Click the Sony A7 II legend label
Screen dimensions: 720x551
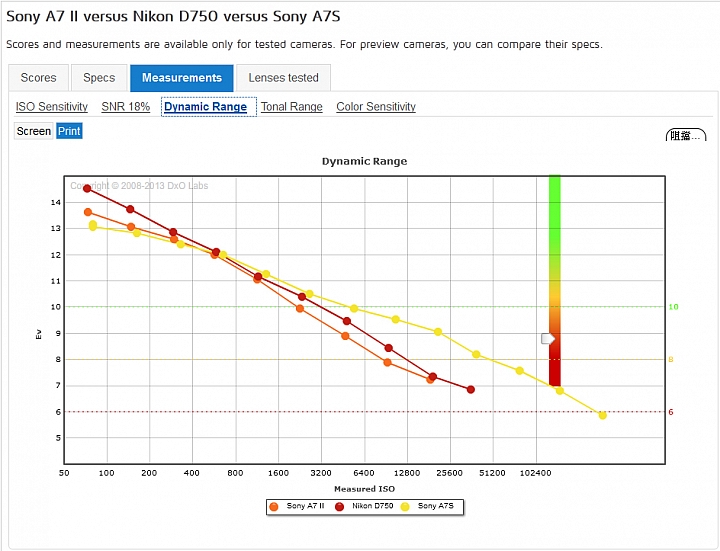pos(305,506)
